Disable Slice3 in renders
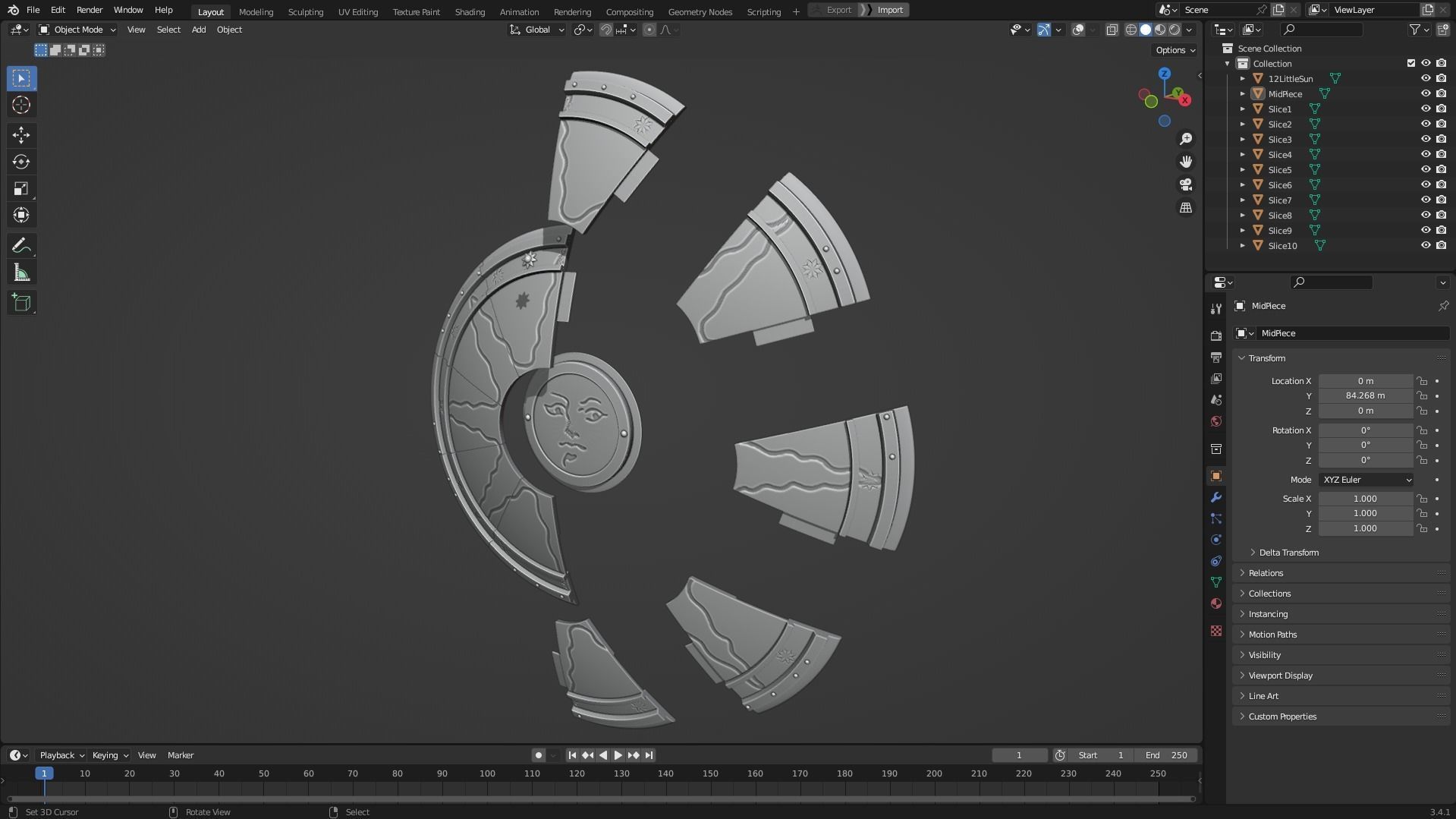 click(x=1442, y=139)
